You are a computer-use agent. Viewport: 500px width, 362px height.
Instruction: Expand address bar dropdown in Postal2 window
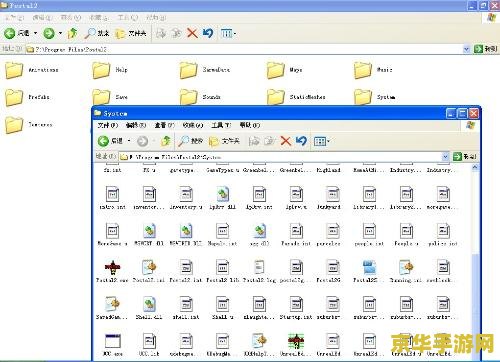(x=467, y=49)
